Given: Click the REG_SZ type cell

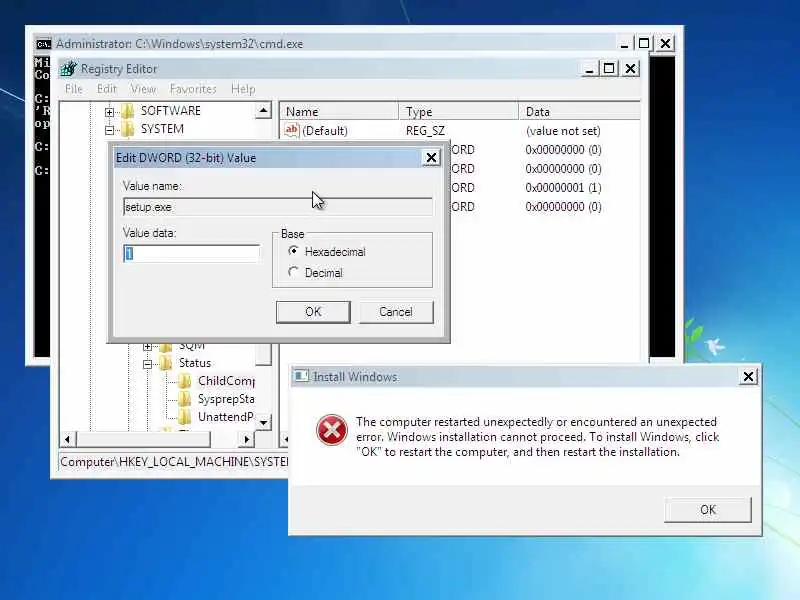Looking at the screenshot, I should 425,131.
